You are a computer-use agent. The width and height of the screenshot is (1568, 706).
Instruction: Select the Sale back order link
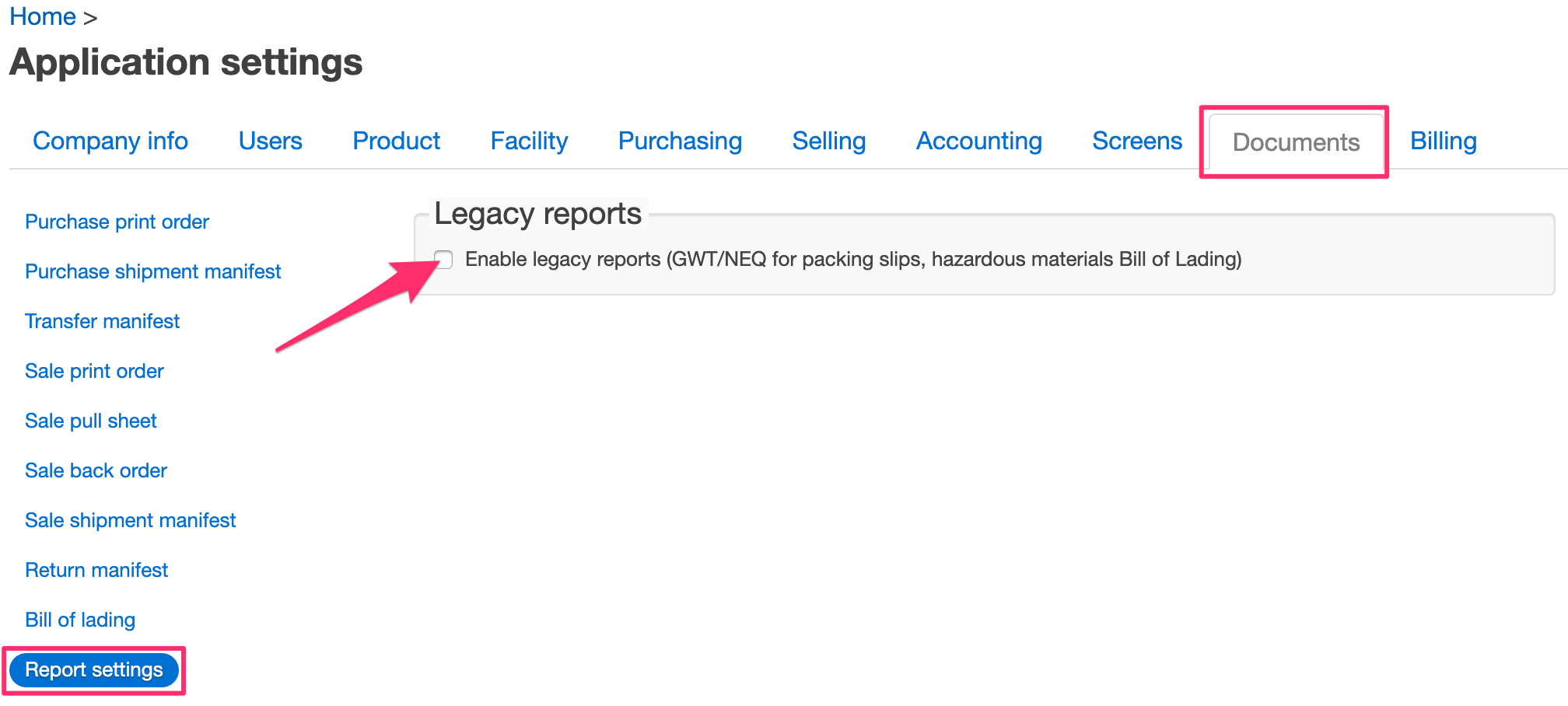click(x=96, y=470)
